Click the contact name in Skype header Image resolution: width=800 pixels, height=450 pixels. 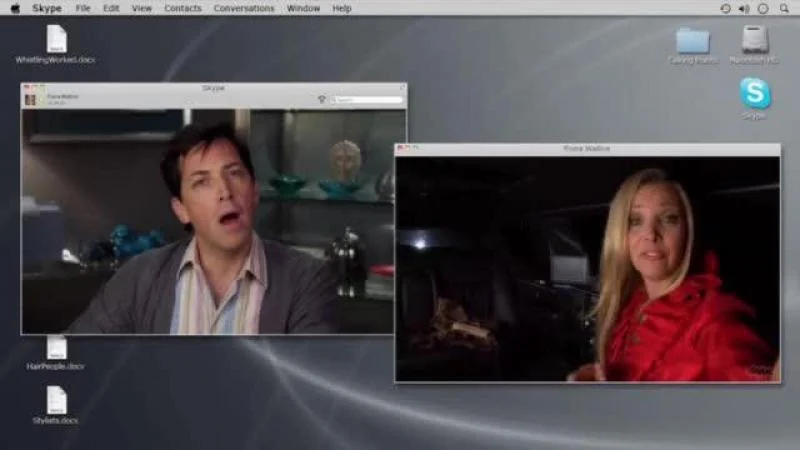click(63, 96)
